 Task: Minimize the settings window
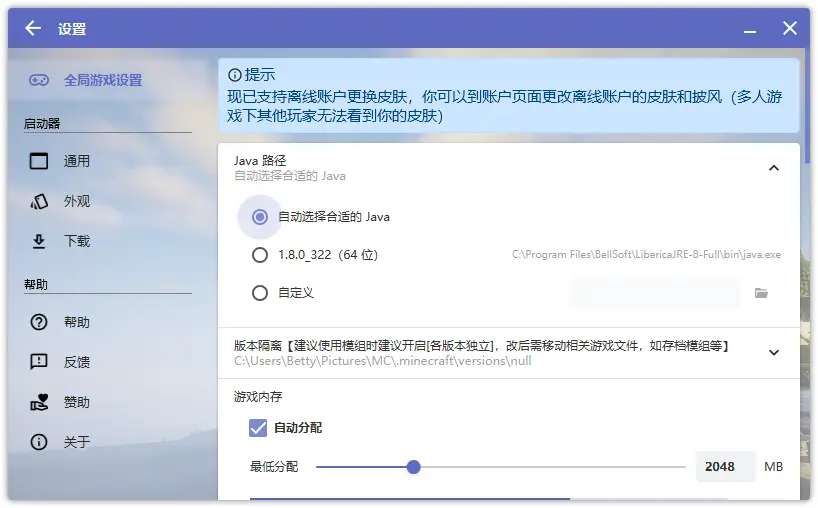coord(748,29)
